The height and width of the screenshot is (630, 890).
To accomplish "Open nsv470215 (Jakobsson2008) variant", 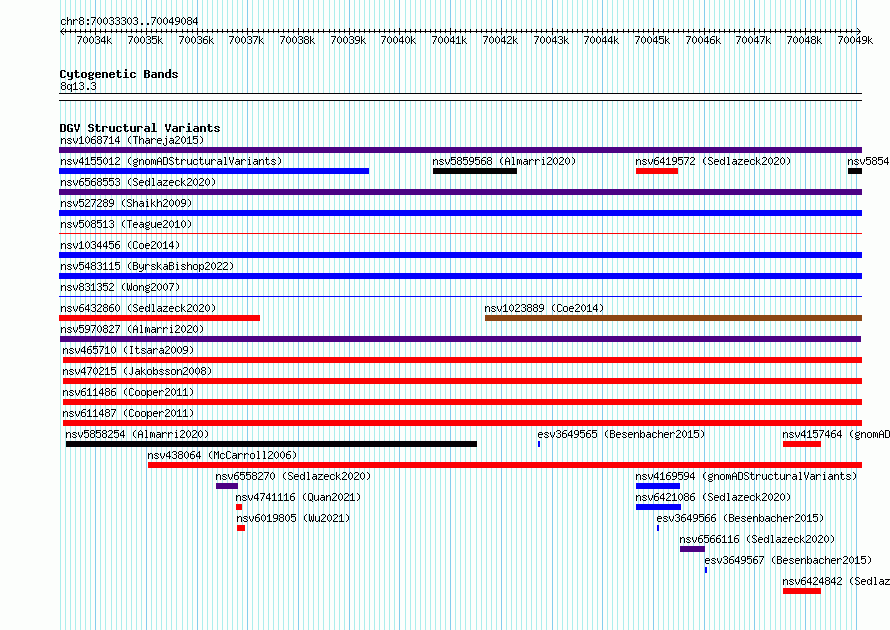I will (137, 371).
